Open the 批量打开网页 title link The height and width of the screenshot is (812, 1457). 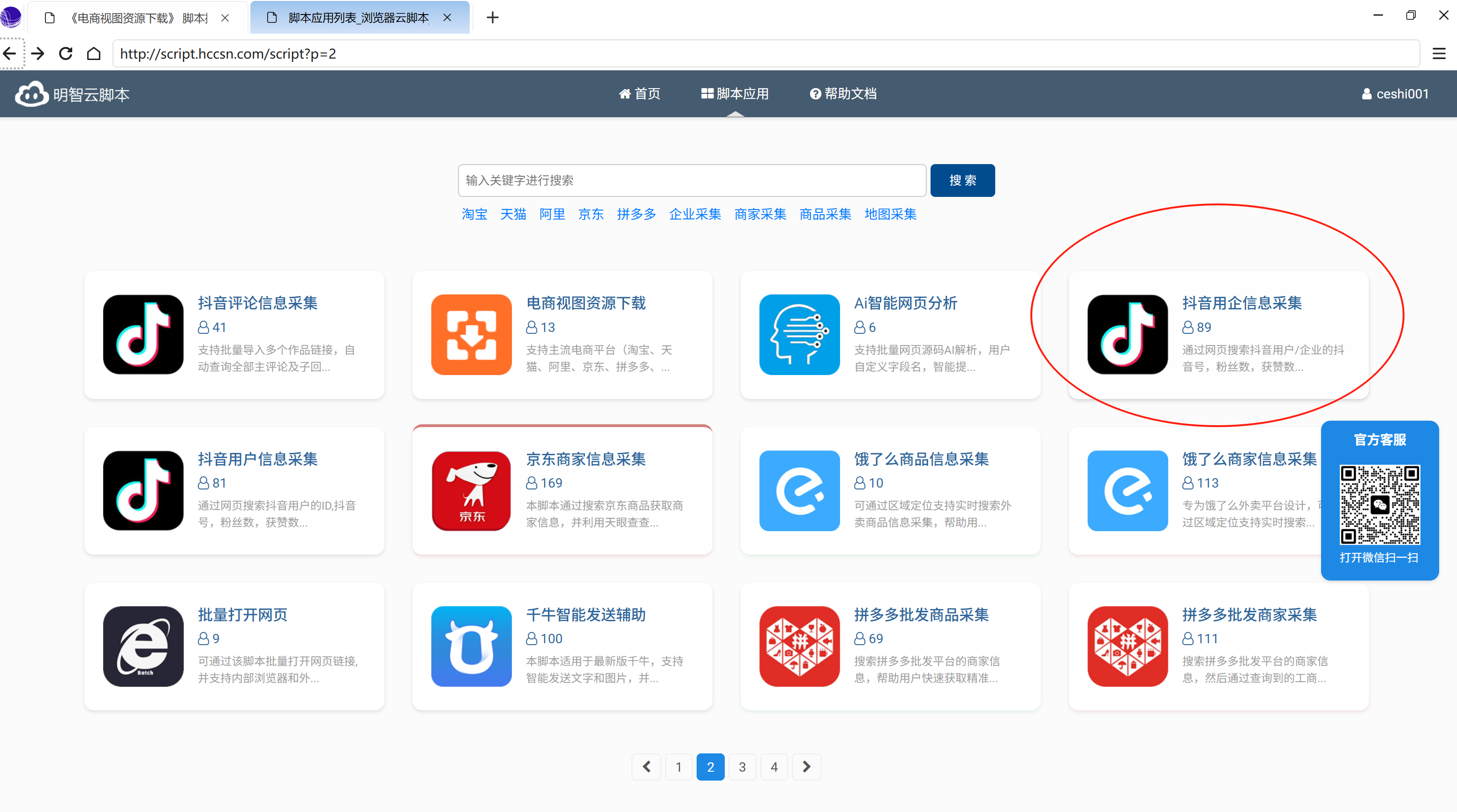click(243, 615)
